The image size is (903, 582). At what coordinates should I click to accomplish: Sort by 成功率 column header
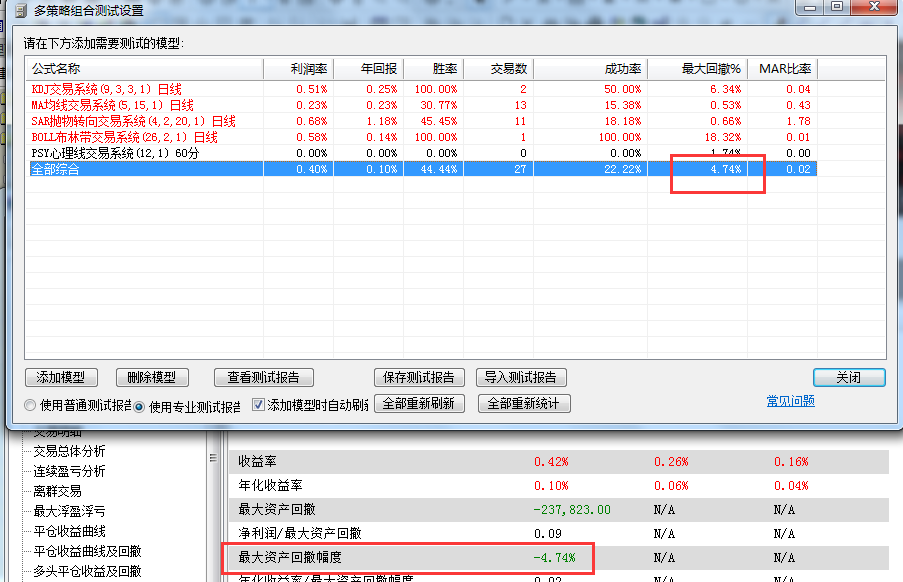[591, 69]
